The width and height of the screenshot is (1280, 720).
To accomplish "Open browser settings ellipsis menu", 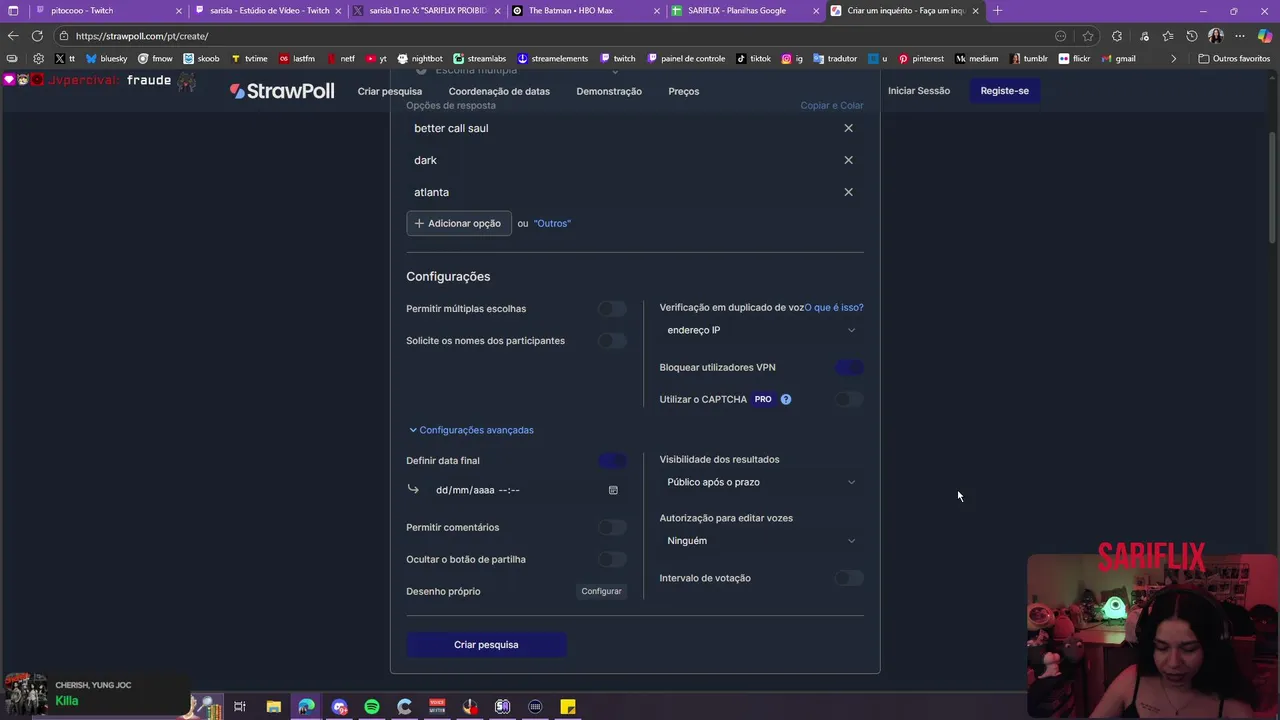I will pos(1241,36).
